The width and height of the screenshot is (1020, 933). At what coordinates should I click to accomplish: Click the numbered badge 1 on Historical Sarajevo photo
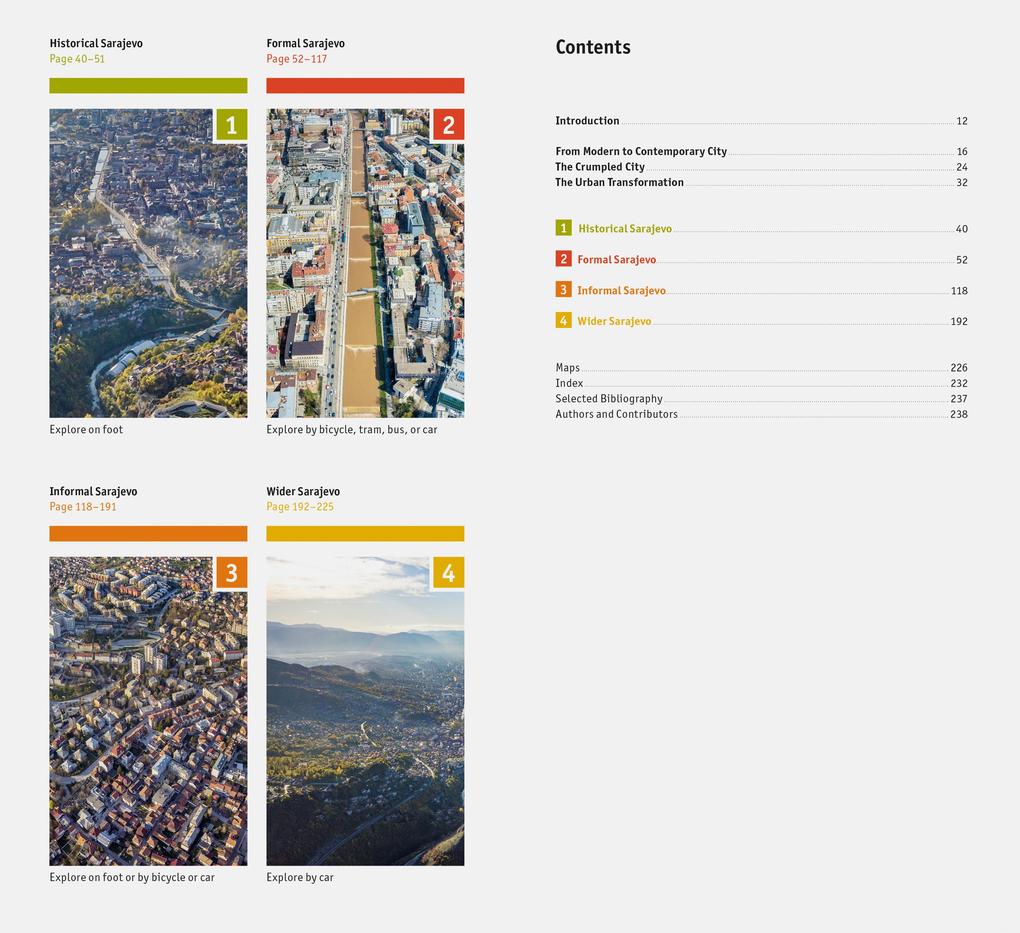pyautogui.click(x=231, y=124)
